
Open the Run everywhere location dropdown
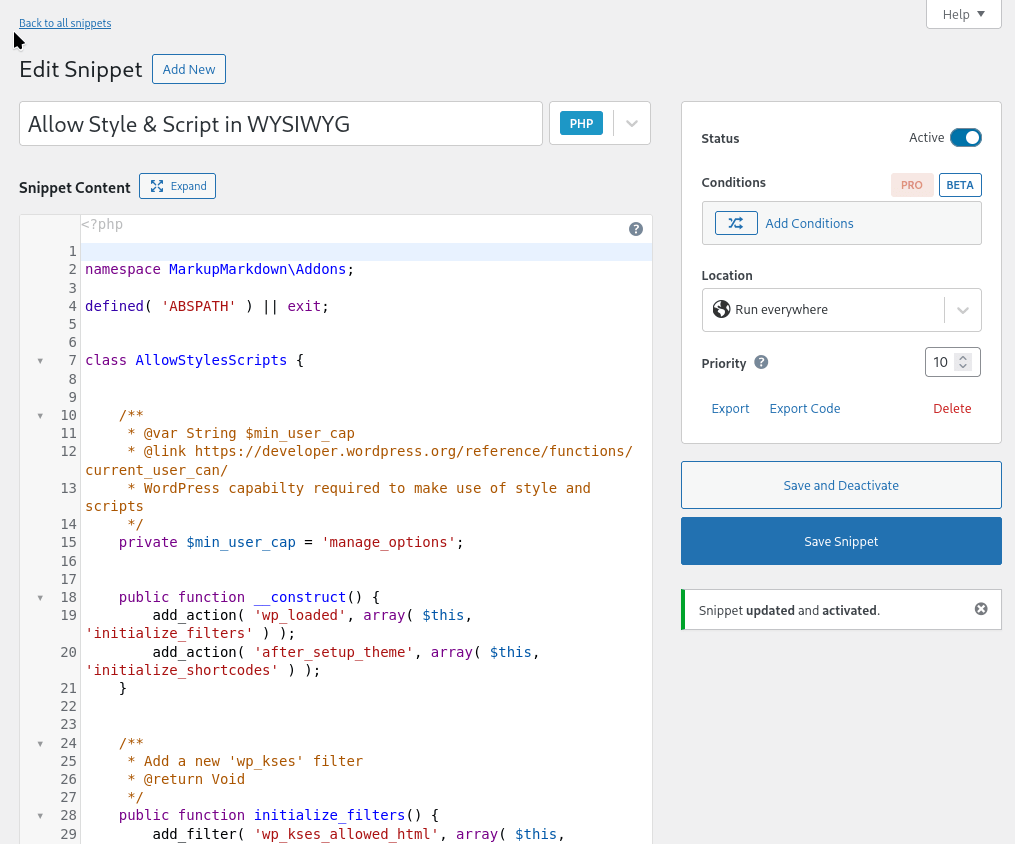[x=962, y=310]
